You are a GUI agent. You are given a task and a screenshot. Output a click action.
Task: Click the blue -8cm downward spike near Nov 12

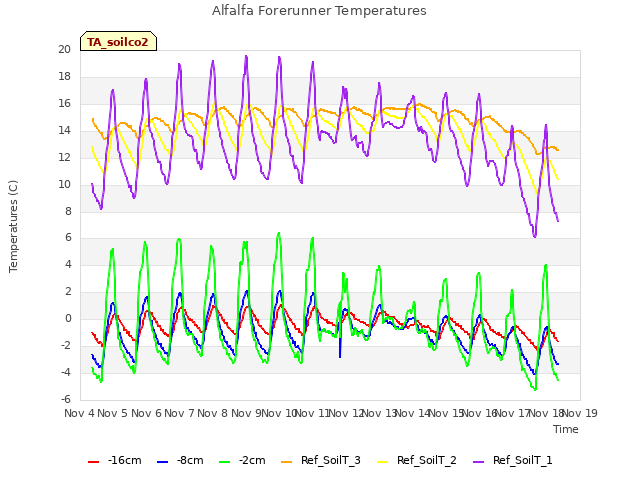(340, 357)
